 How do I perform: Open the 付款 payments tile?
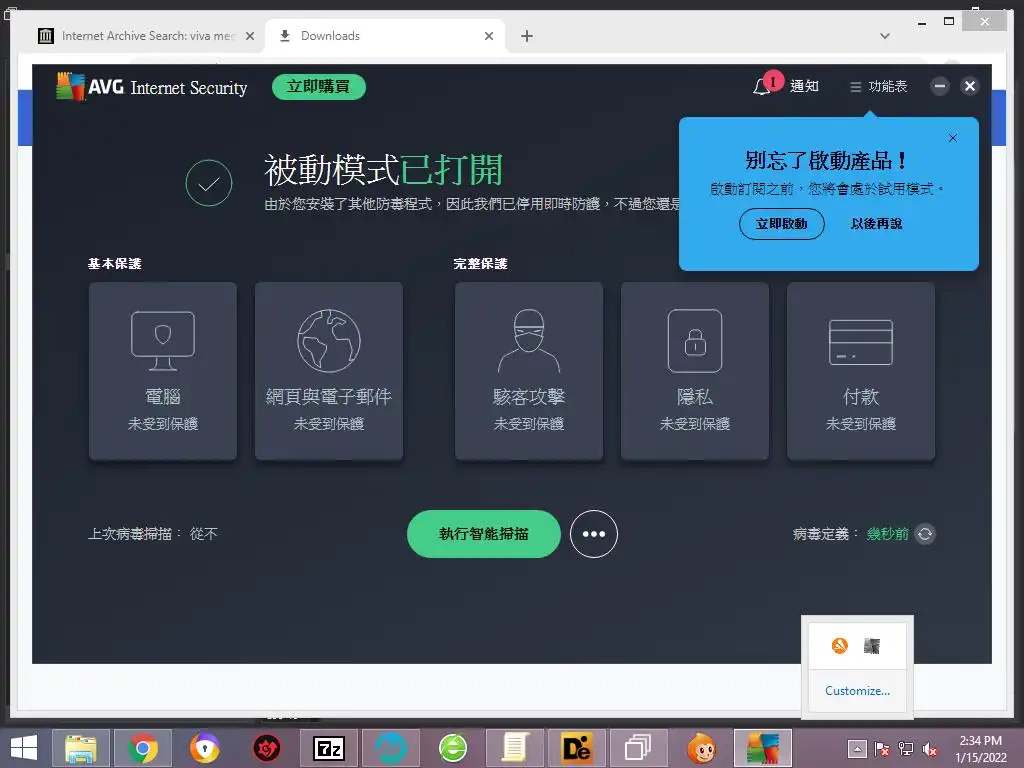861,371
